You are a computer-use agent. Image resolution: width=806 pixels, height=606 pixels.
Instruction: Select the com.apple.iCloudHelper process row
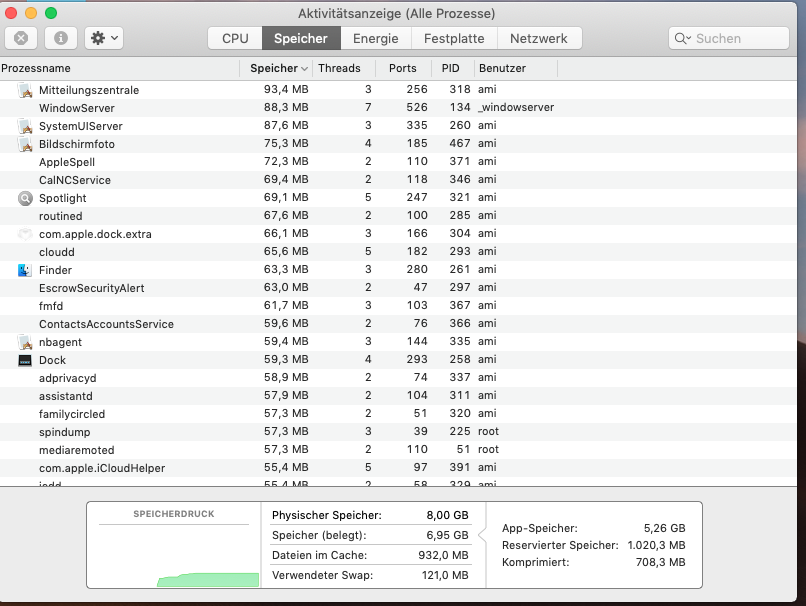398,468
